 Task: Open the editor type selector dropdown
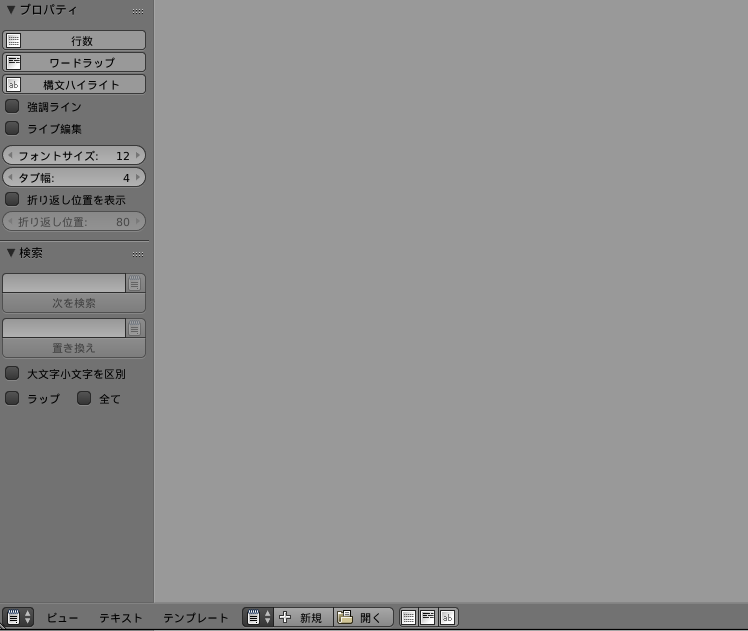click(18, 617)
